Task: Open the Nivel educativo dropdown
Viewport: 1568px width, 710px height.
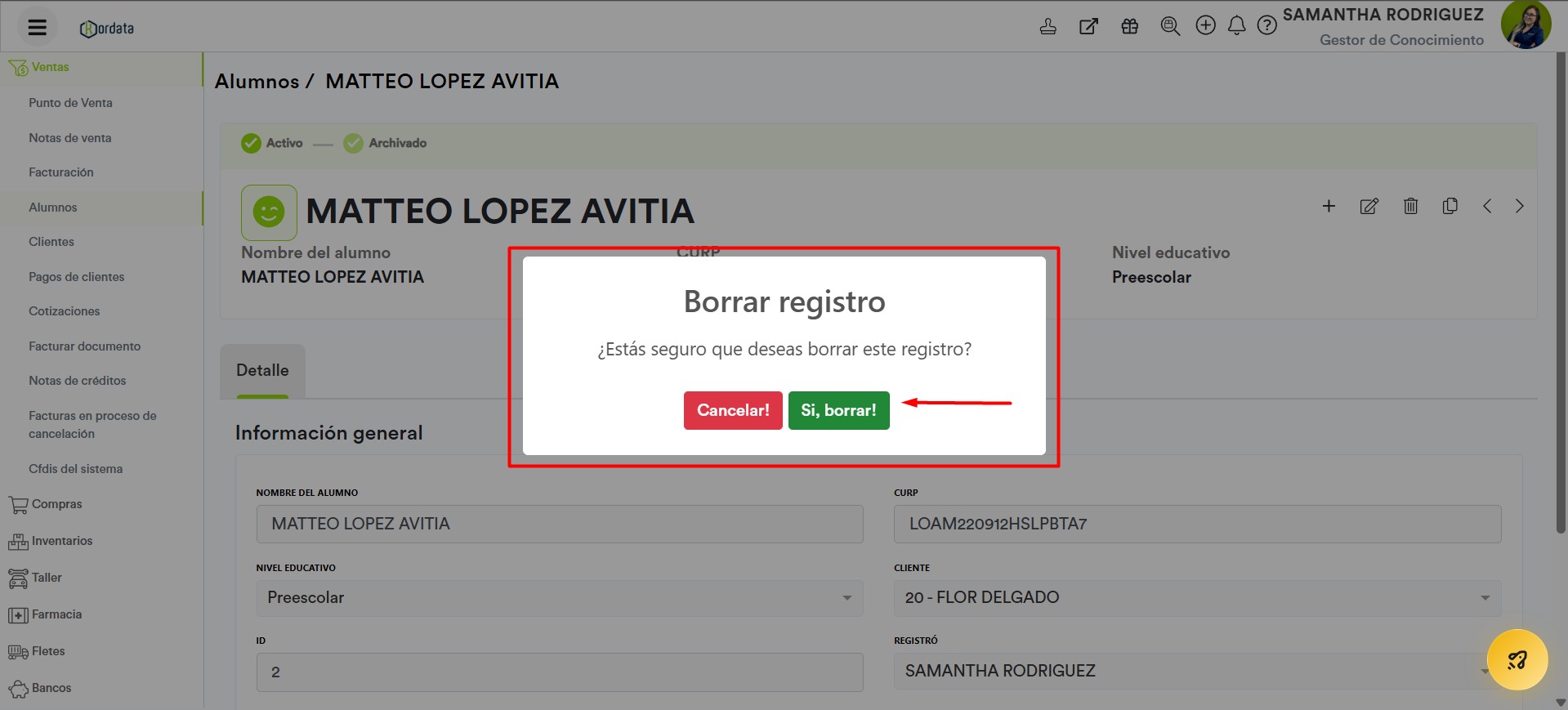Action: click(560, 598)
